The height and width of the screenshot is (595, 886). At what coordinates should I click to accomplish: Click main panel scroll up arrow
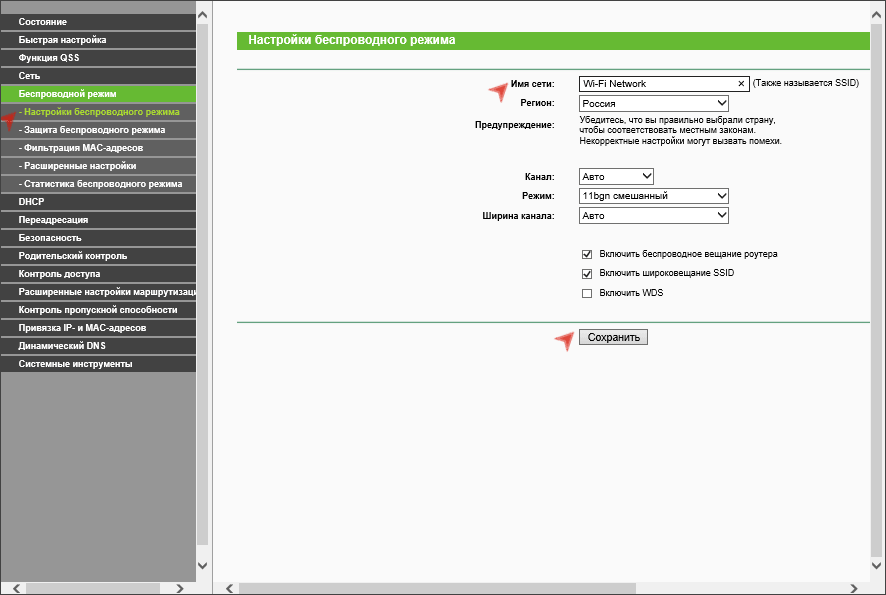click(877, 15)
